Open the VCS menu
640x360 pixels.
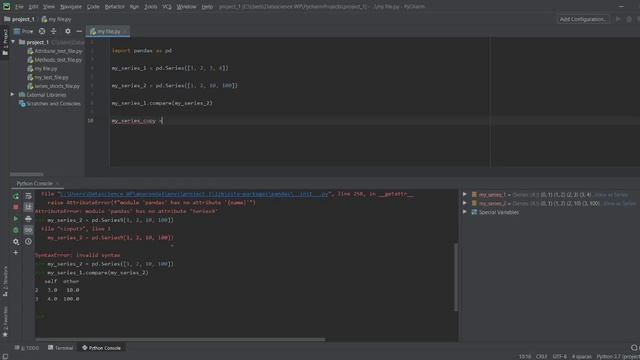point(167,7)
